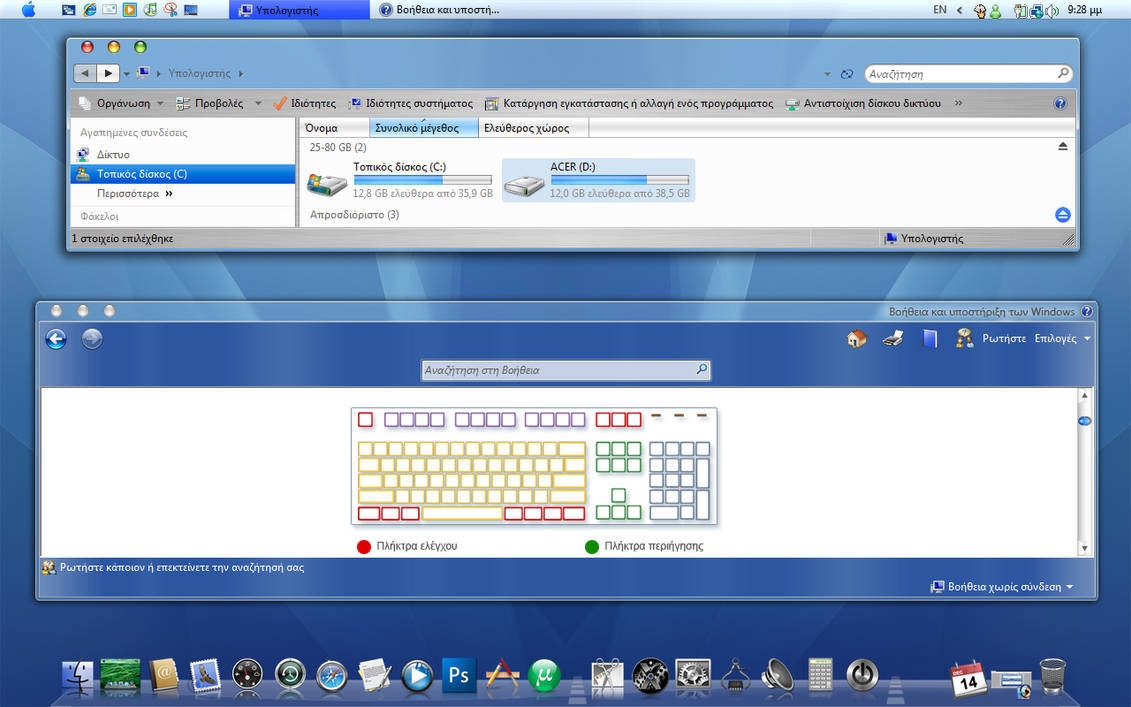Viewport: 1131px width, 707px height.
Task: Open Photoshop from the dock
Action: pos(458,675)
